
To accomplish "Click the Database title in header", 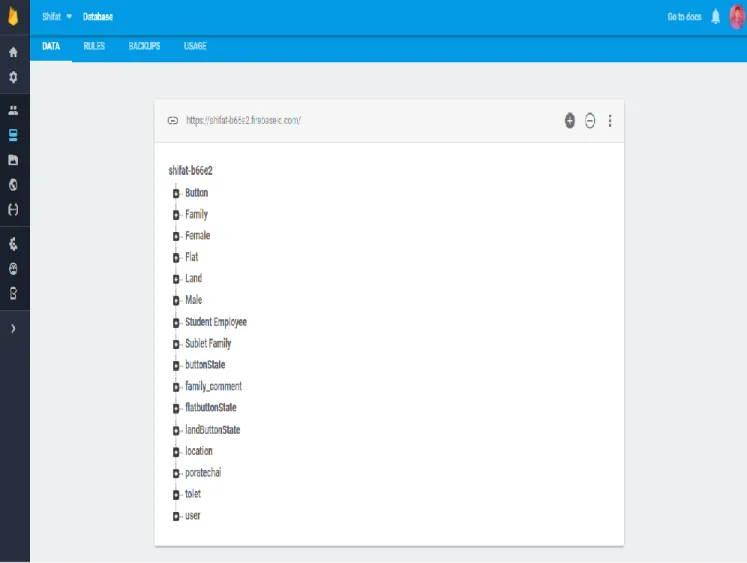I will pyautogui.click(x=98, y=17).
